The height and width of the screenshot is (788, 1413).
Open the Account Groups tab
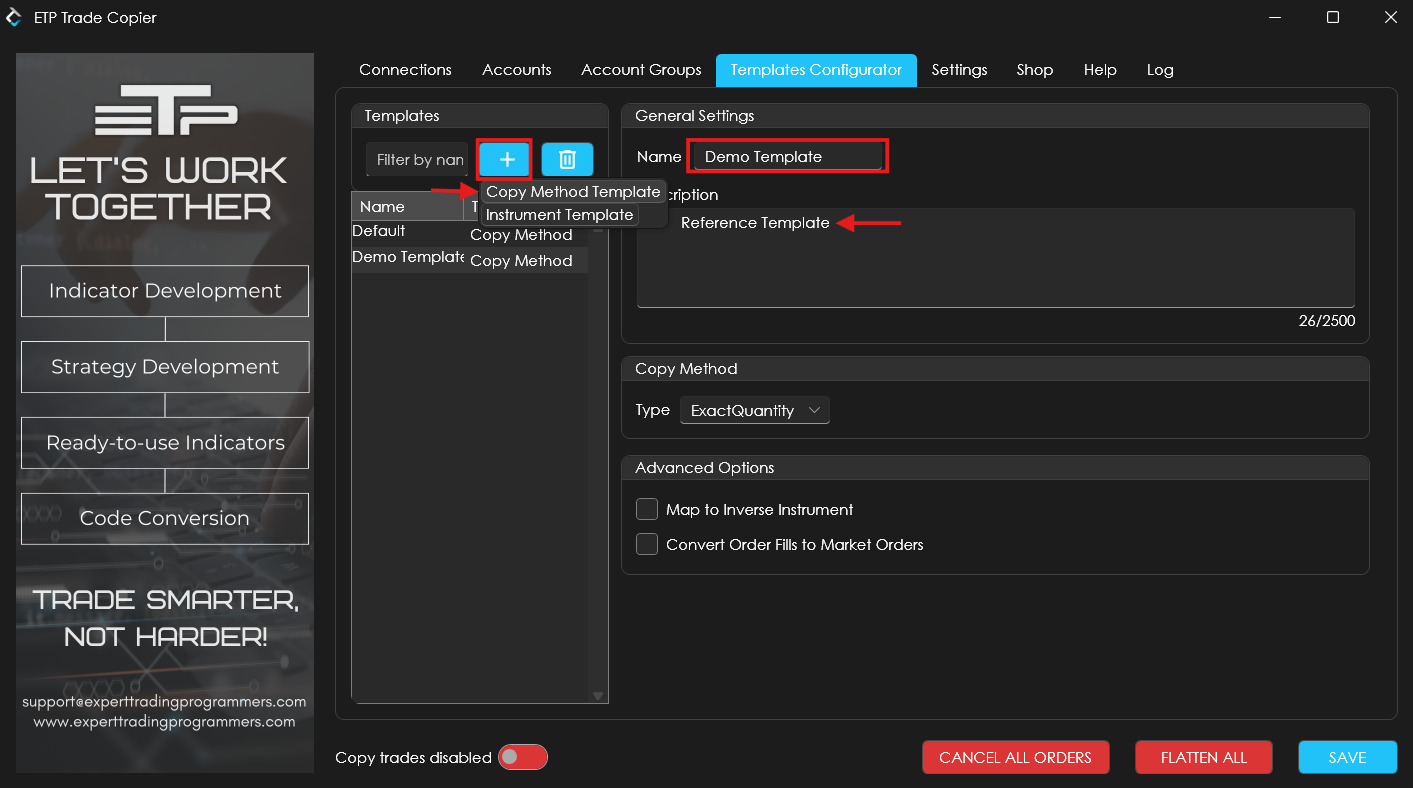(x=641, y=70)
